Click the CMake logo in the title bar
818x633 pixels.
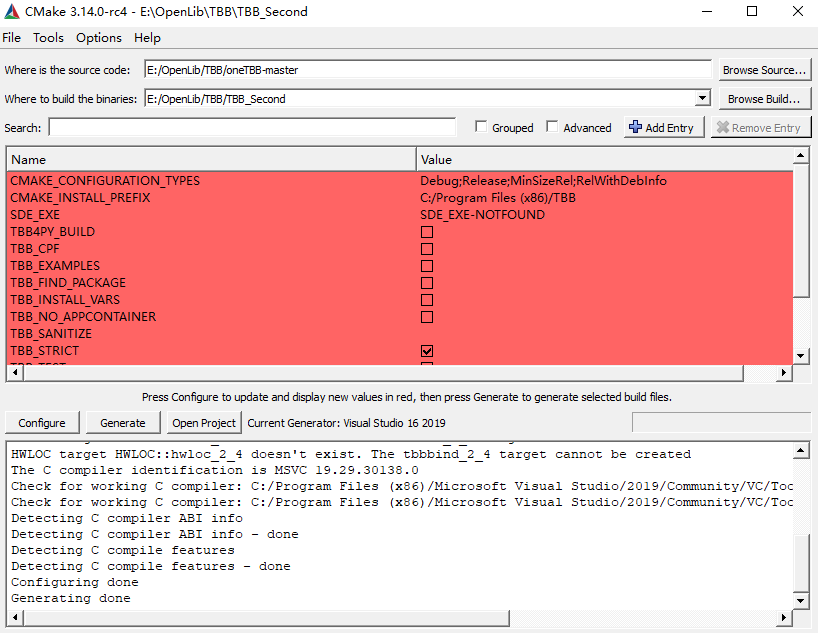(x=13, y=11)
